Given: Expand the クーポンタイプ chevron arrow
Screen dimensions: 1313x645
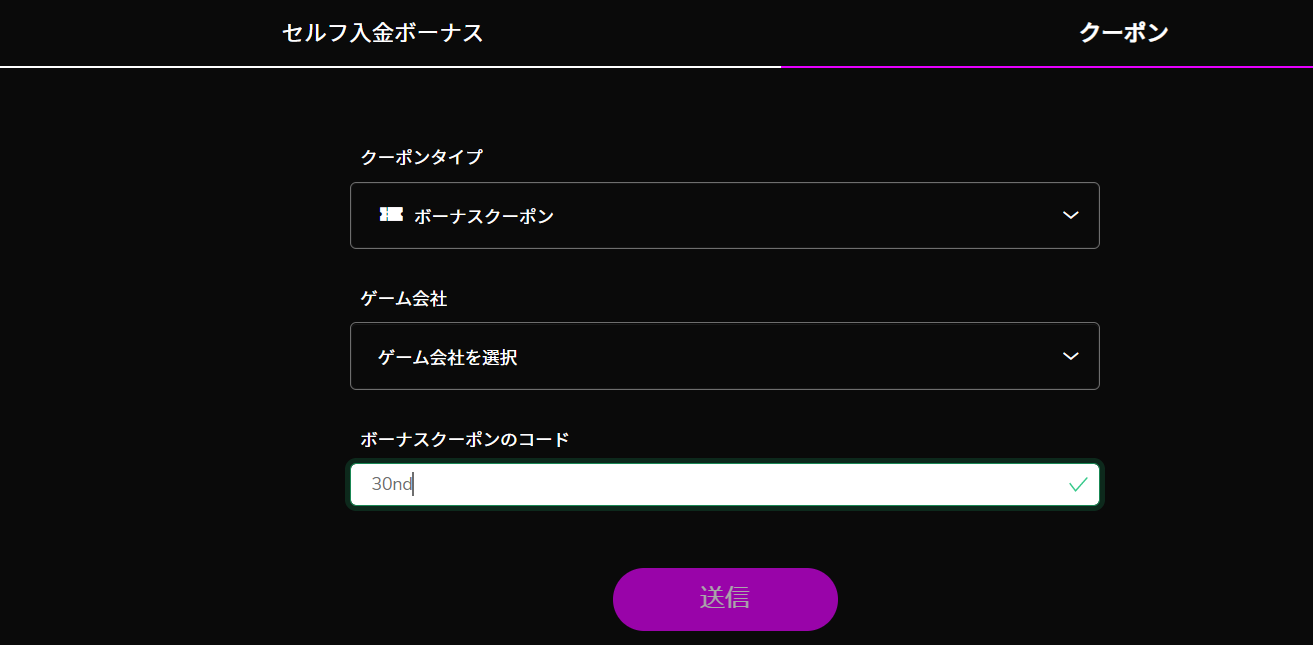Looking at the screenshot, I should pos(1071,215).
